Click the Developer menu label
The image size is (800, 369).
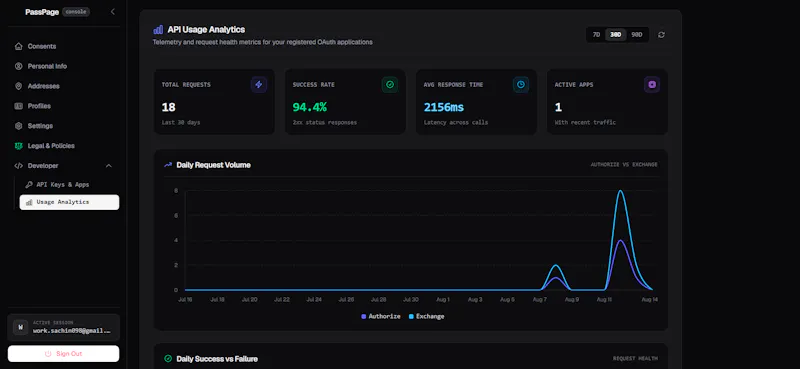coord(43,166)
